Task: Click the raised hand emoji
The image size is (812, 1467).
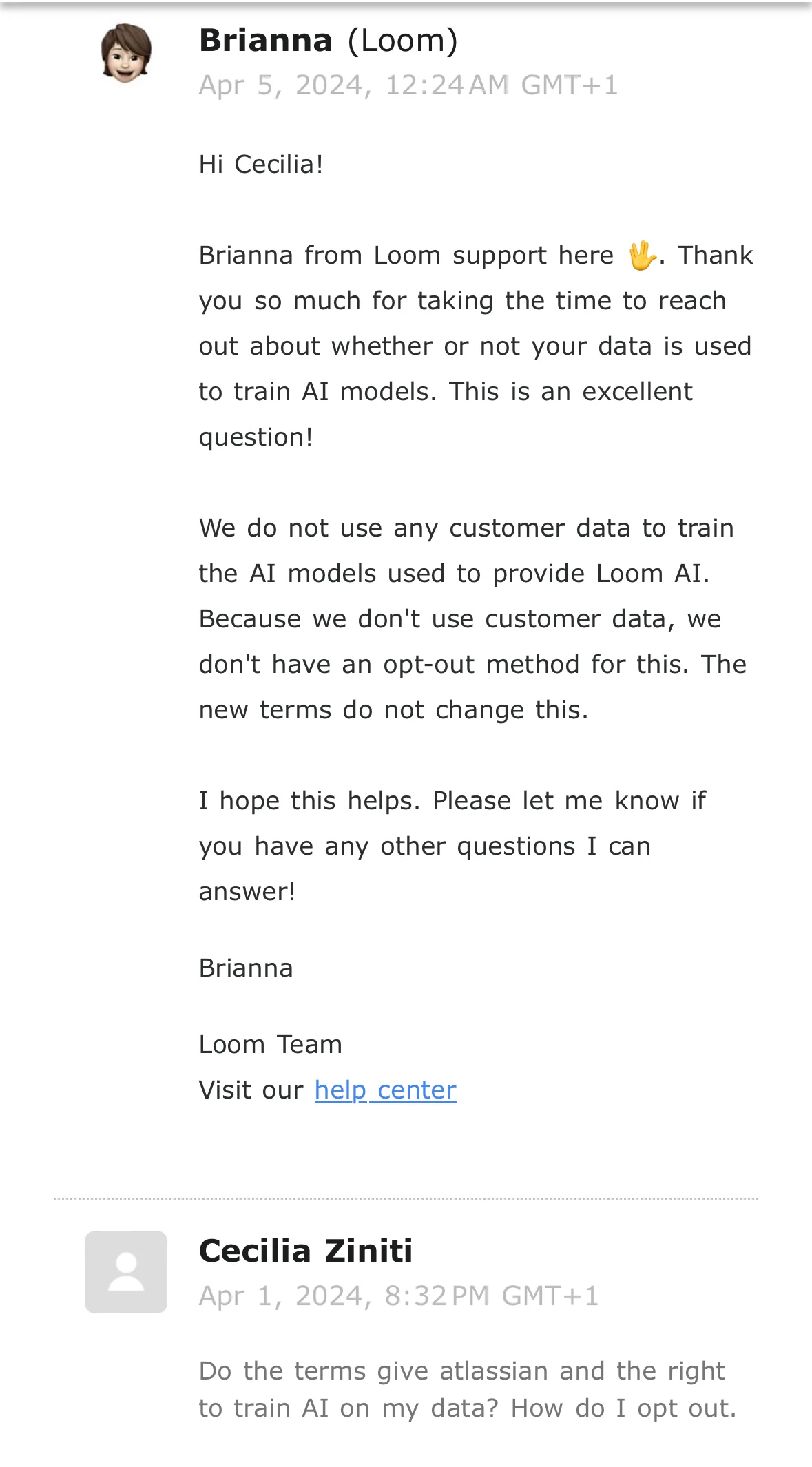Action: click(642, 256)
